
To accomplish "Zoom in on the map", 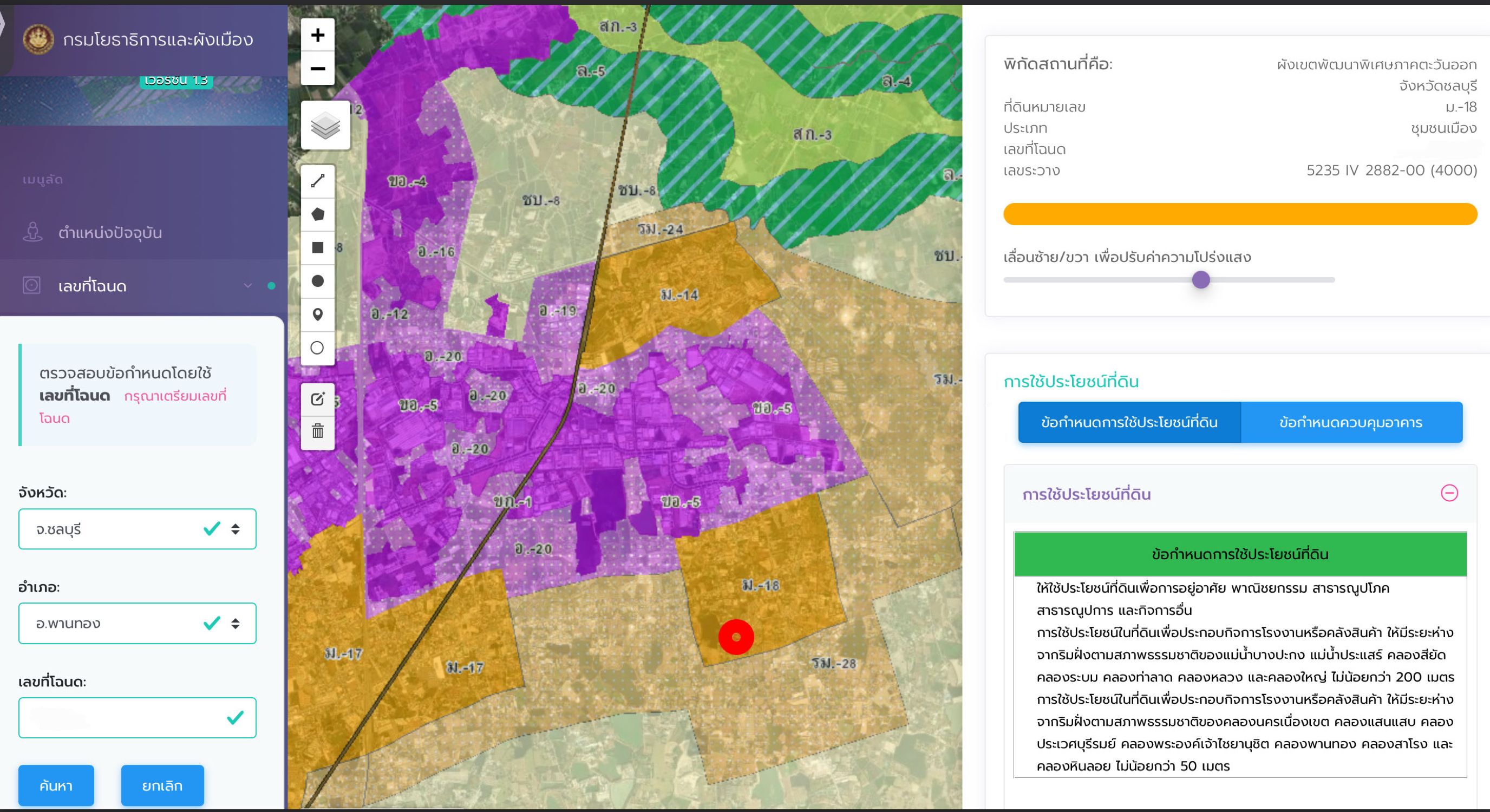I will pyautogui.click(x=318, y=35).
